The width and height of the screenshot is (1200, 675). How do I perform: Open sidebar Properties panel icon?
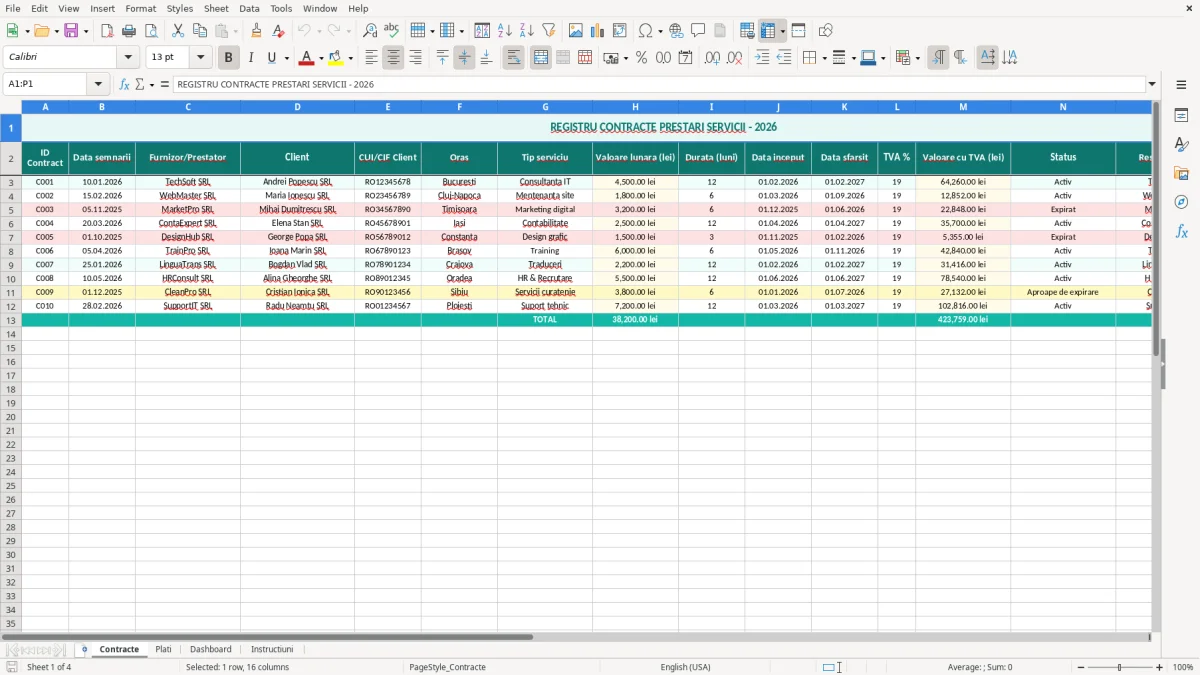coord(1181,116)
